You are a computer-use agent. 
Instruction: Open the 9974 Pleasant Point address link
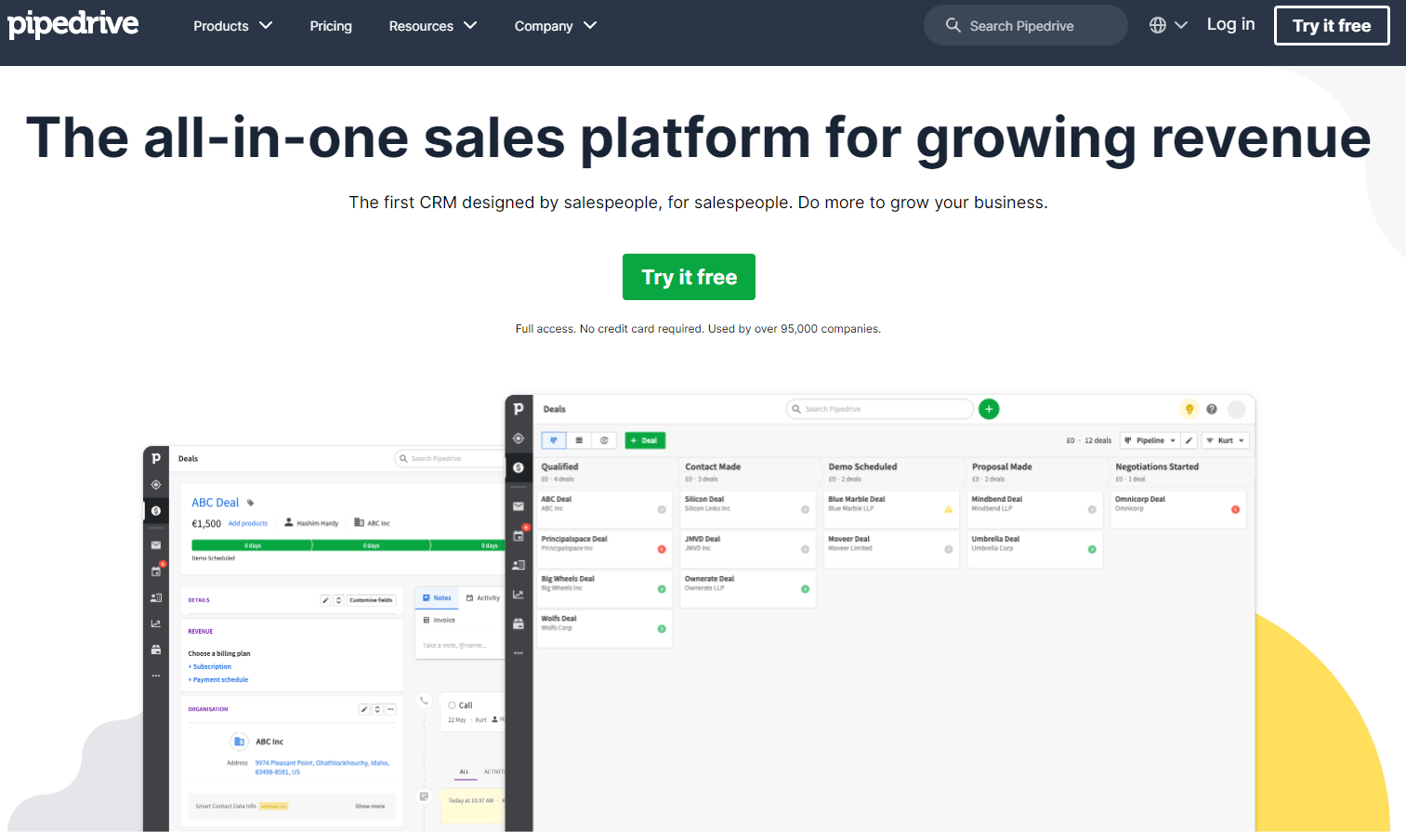click(322, 767)
